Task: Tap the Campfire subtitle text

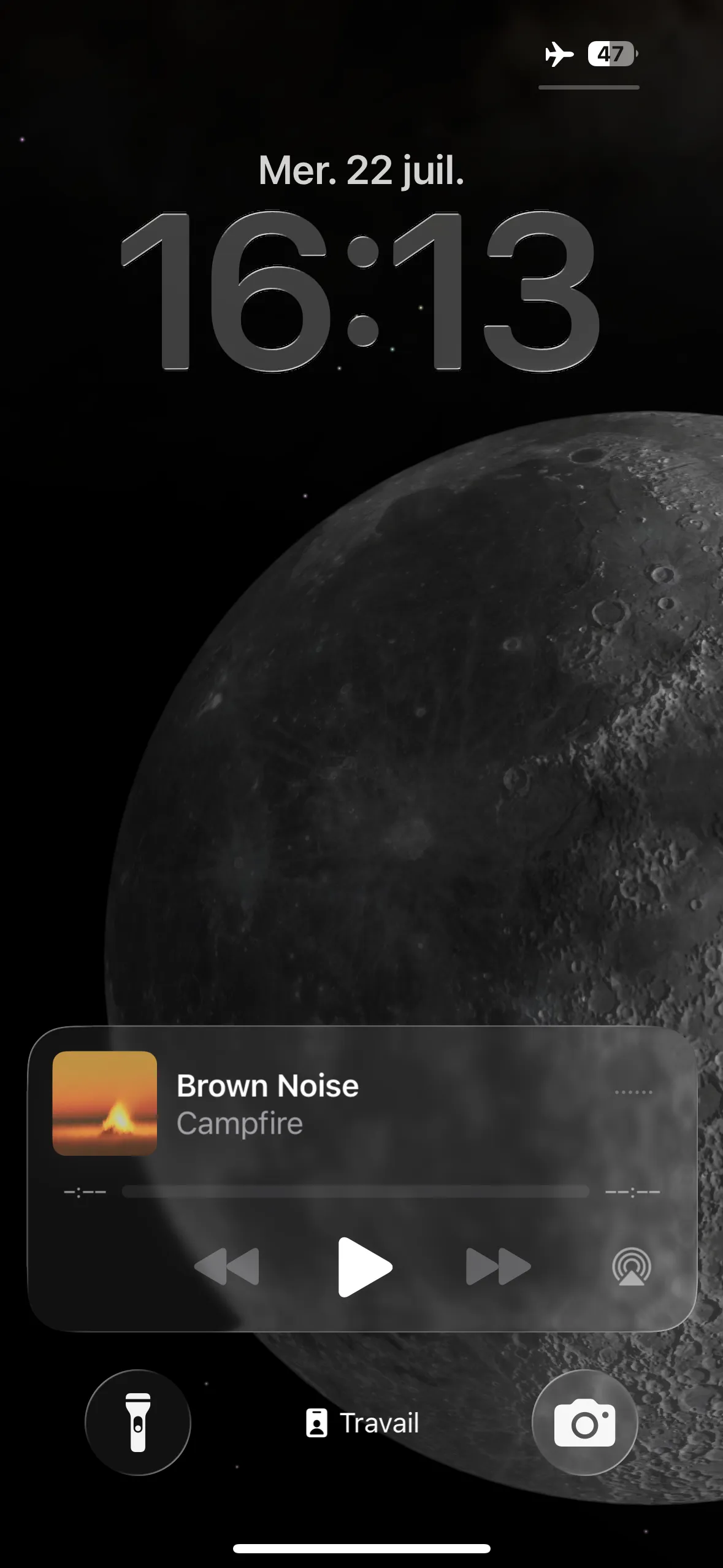Action: [240, 1124]
